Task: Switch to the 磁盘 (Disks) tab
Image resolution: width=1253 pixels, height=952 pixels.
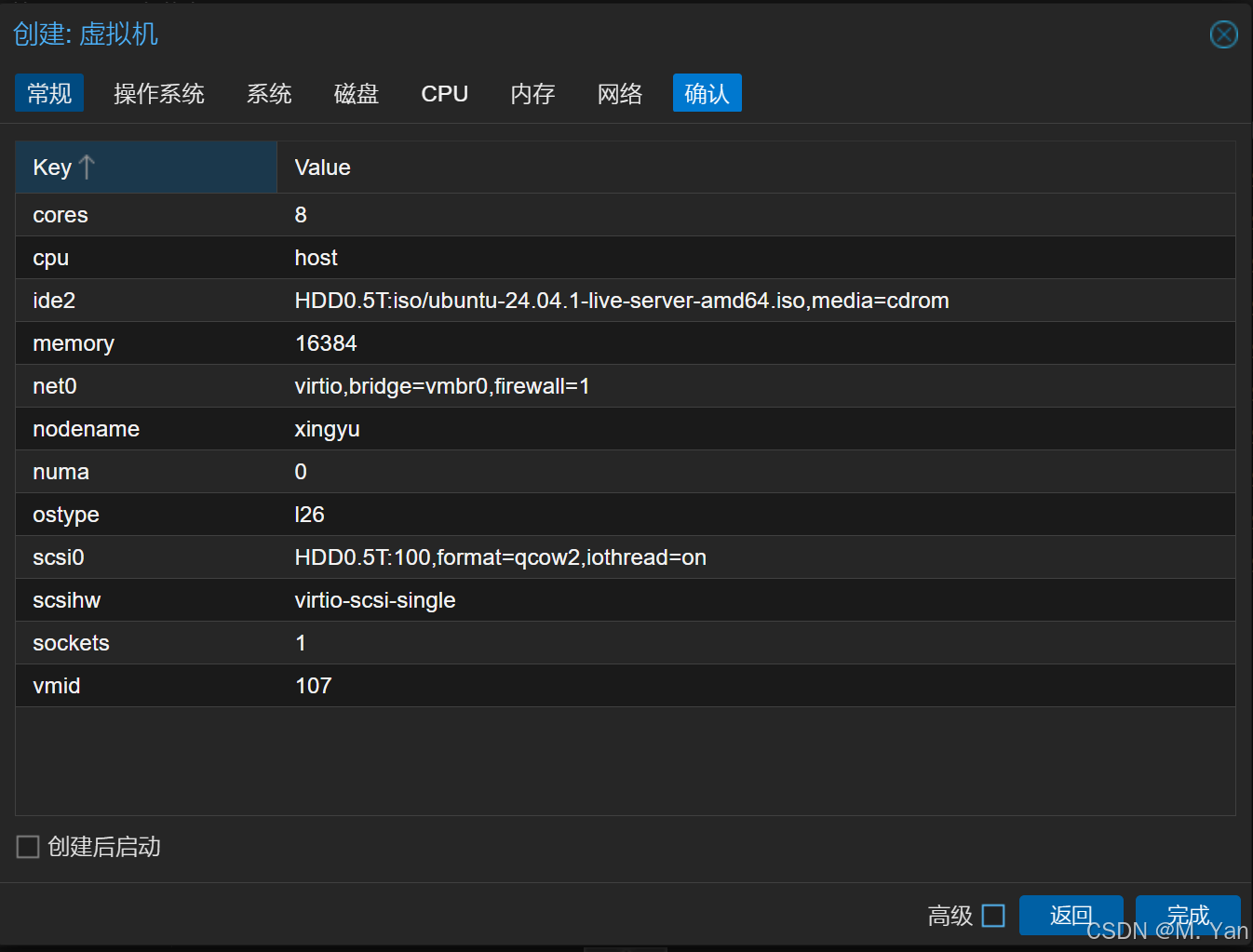Action: (x=356, y=93)
